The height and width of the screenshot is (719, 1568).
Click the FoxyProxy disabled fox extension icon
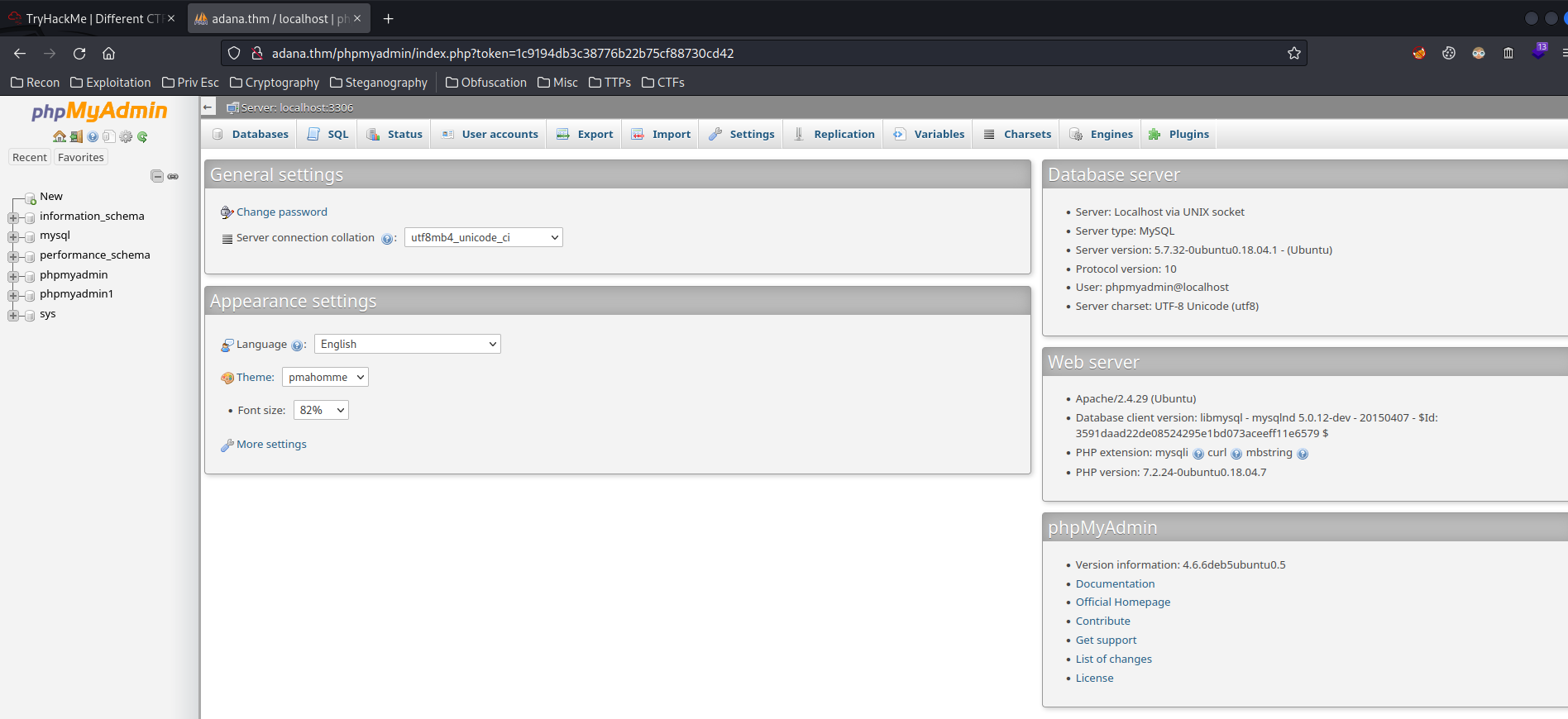coord(1419,53)
